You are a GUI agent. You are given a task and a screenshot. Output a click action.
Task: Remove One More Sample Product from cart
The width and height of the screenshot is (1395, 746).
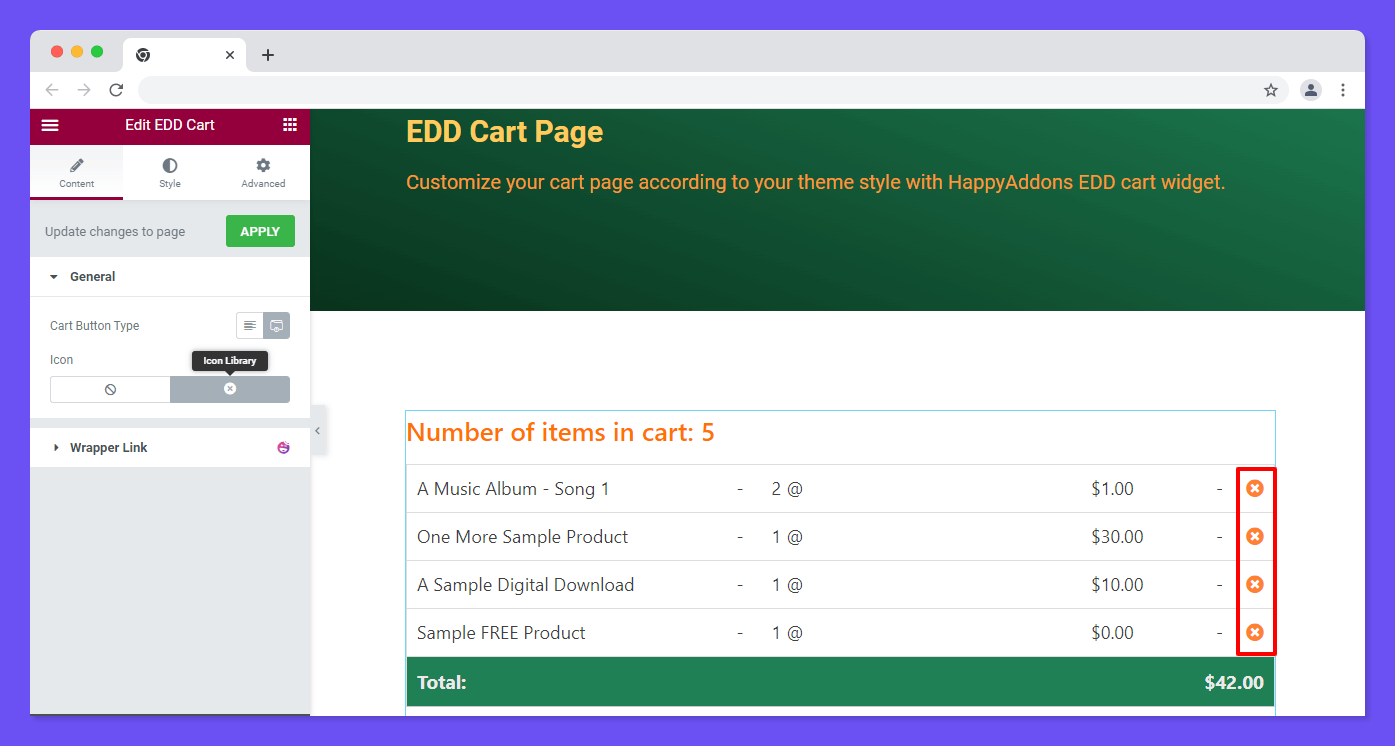click(x=1254, y=536)
